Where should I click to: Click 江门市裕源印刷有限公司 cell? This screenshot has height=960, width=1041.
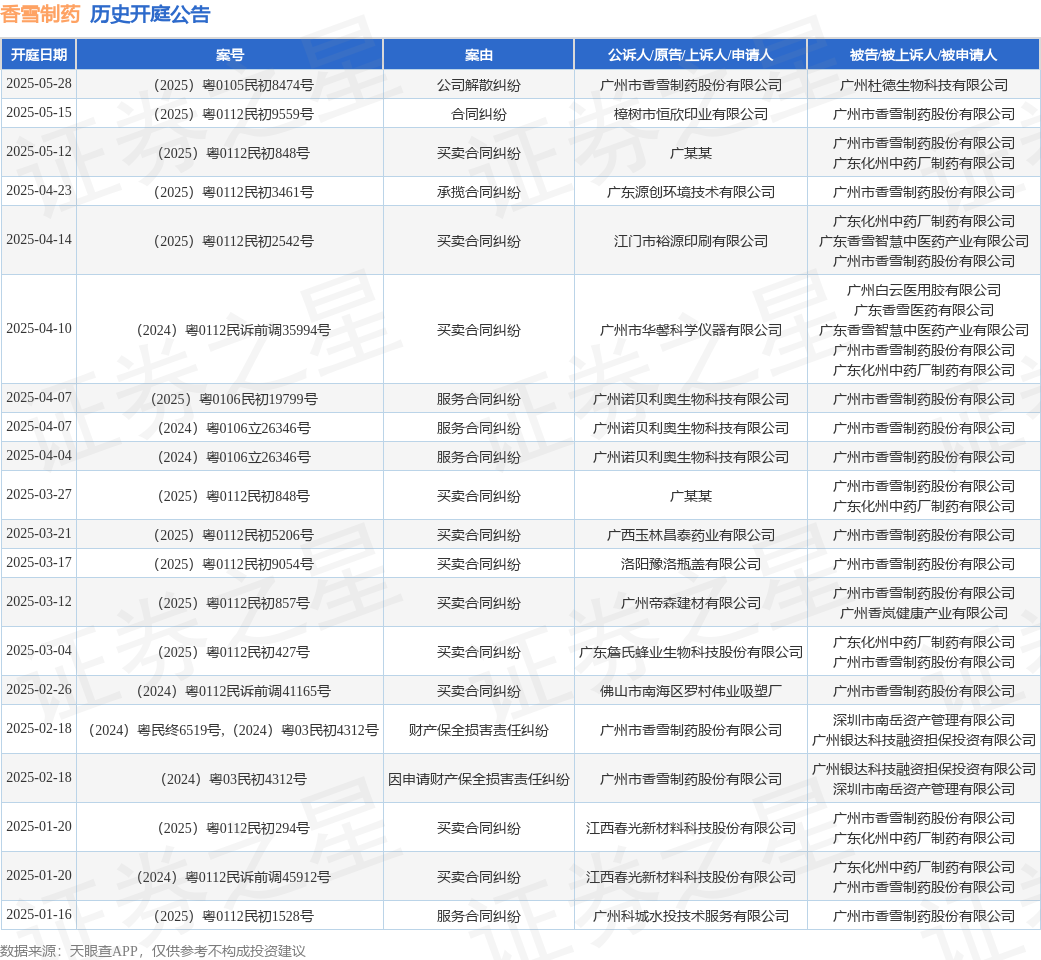coord(690,242)
